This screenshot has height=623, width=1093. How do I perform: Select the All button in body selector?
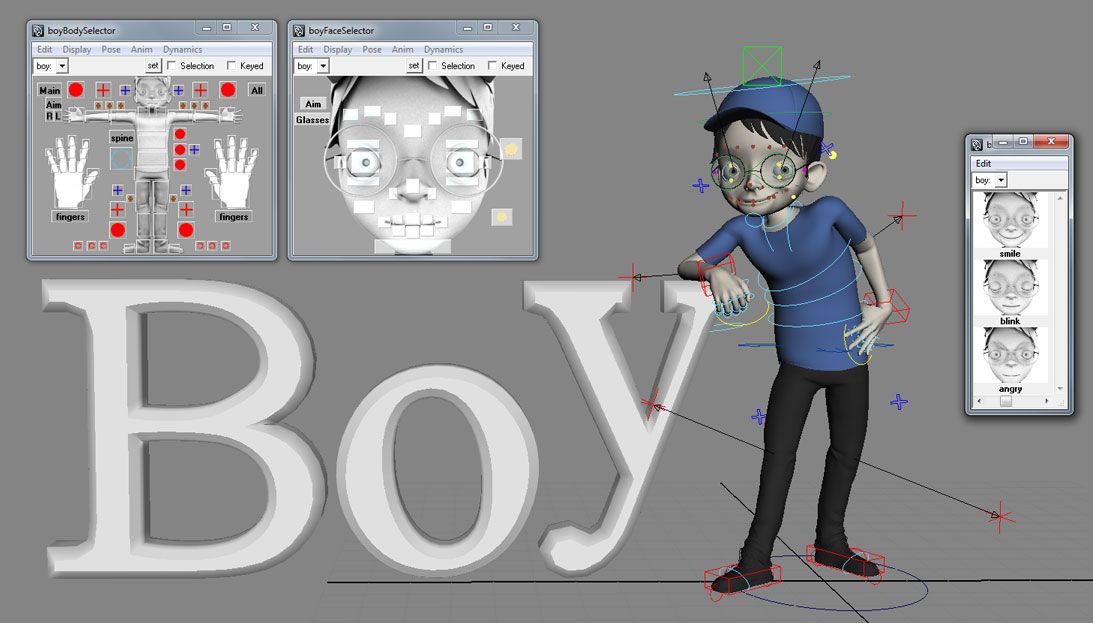[x=257, y=90]
